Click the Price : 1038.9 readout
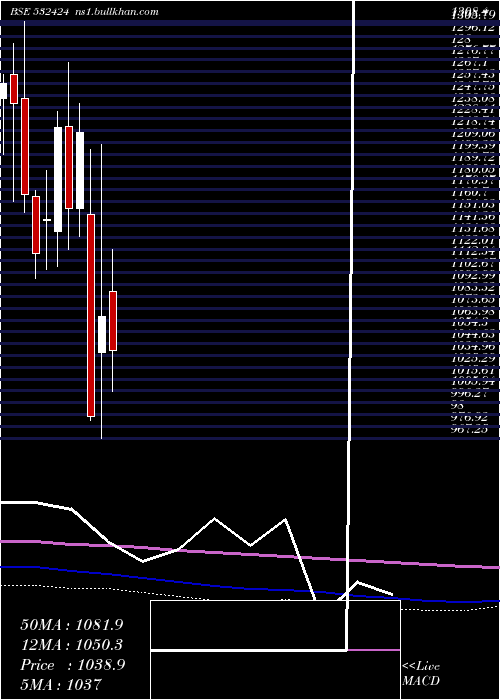Image resolution: width=500 pixels, height=700 pixels. pos(73,665)
